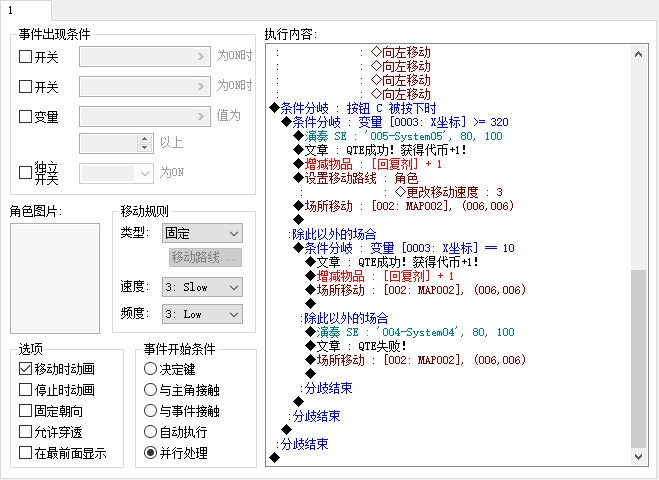The width and height of the screenshot is (659, 480).
Task: Select the first 增减物品 [回复剂] + 1 line
Action: point(367,164)
